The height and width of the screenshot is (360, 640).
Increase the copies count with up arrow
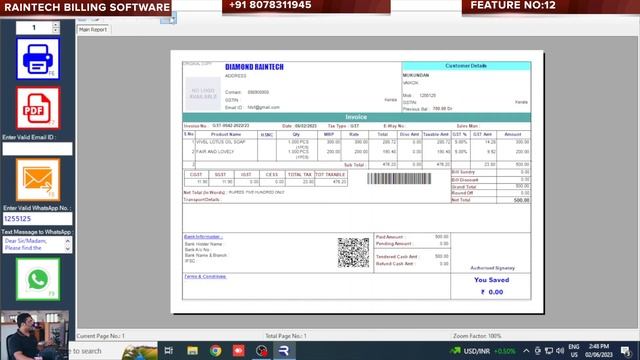pyautogui.click(x=56, y=24)
